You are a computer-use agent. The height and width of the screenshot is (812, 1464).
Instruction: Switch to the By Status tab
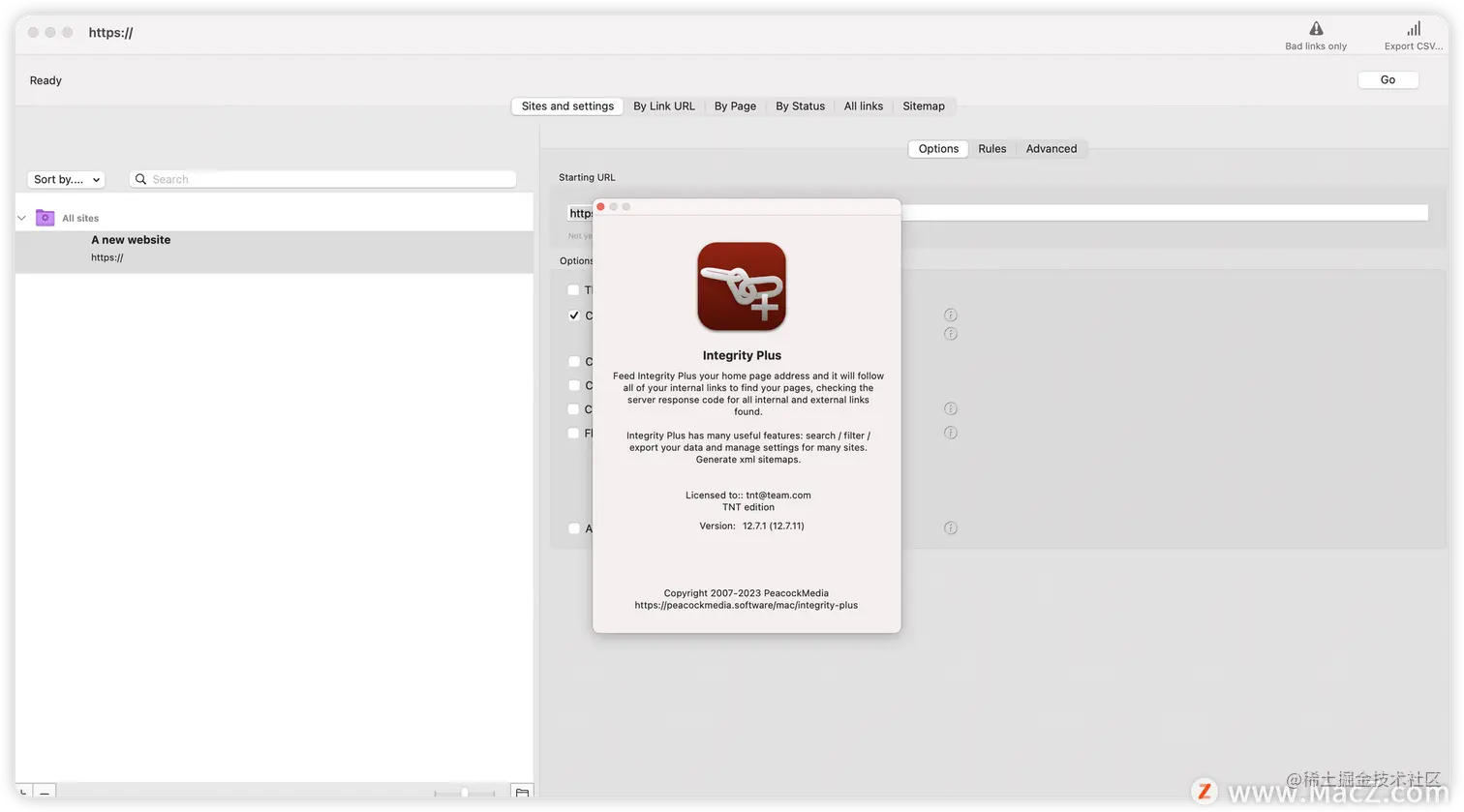(800, 106)
